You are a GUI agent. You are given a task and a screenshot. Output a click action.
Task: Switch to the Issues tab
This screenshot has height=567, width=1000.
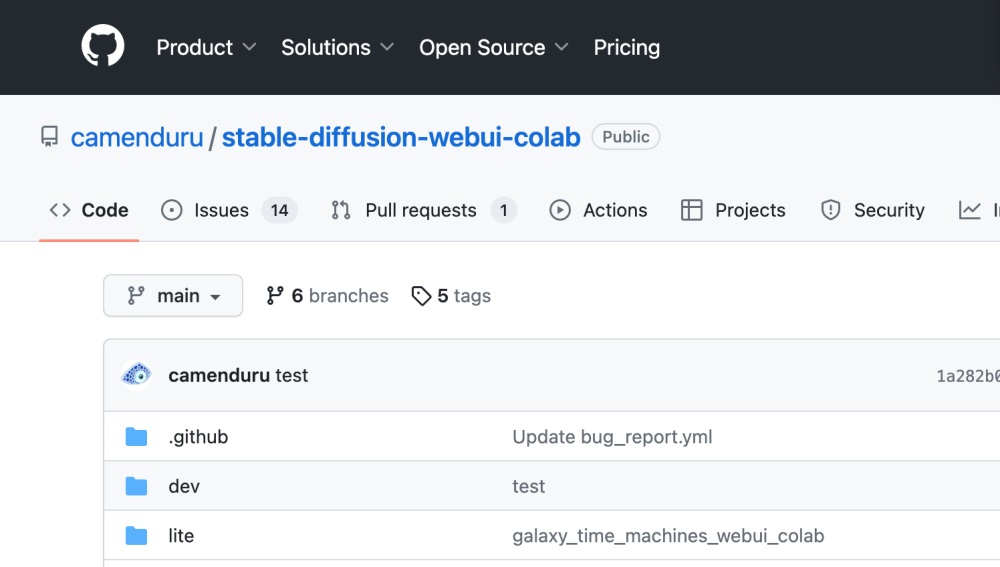(230, 210)
